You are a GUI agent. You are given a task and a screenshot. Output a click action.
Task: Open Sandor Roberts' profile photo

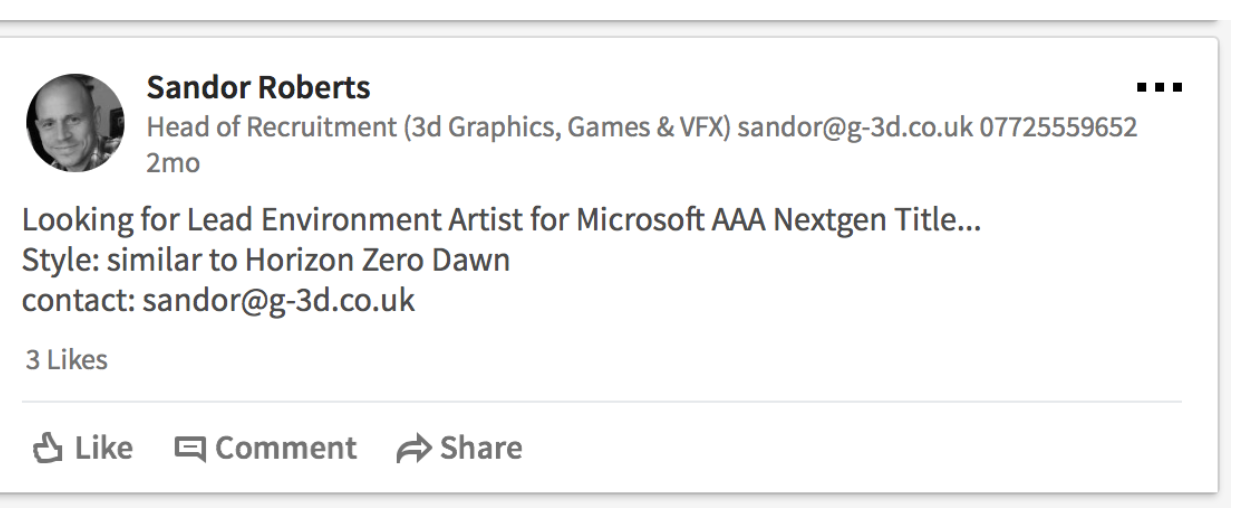coord(76,123)
